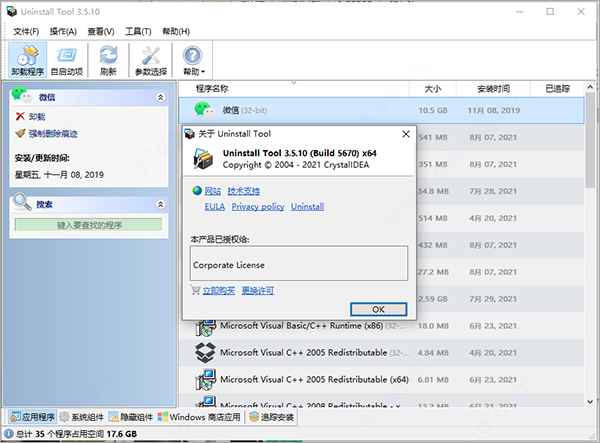Click the 541 MB size cell
The width and height of the screenshot is (600, 443).
(x=433, y=137)
